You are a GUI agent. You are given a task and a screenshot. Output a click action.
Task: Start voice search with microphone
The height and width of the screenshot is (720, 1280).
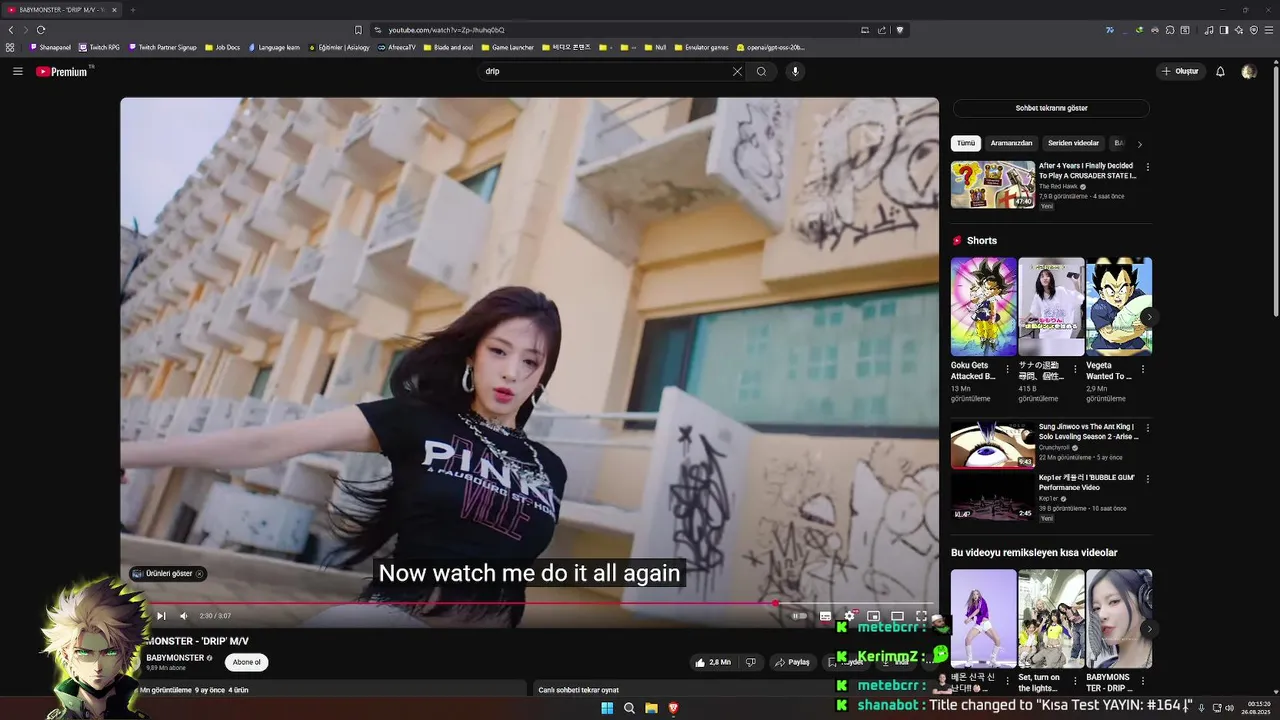pos(795,71)
